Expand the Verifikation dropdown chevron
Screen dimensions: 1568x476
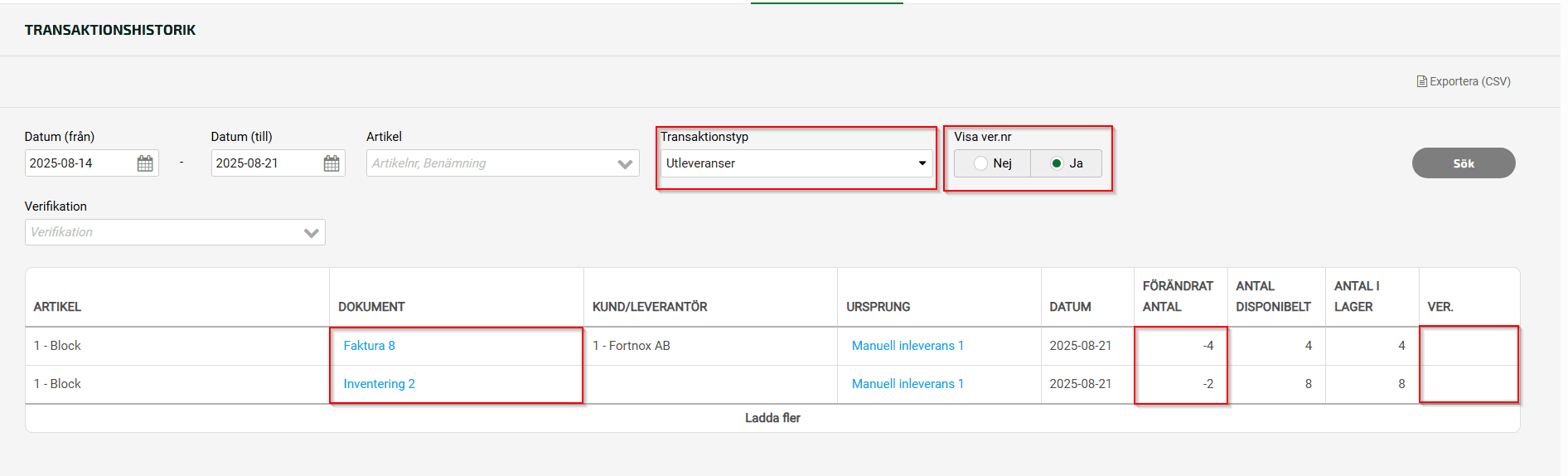312,233
